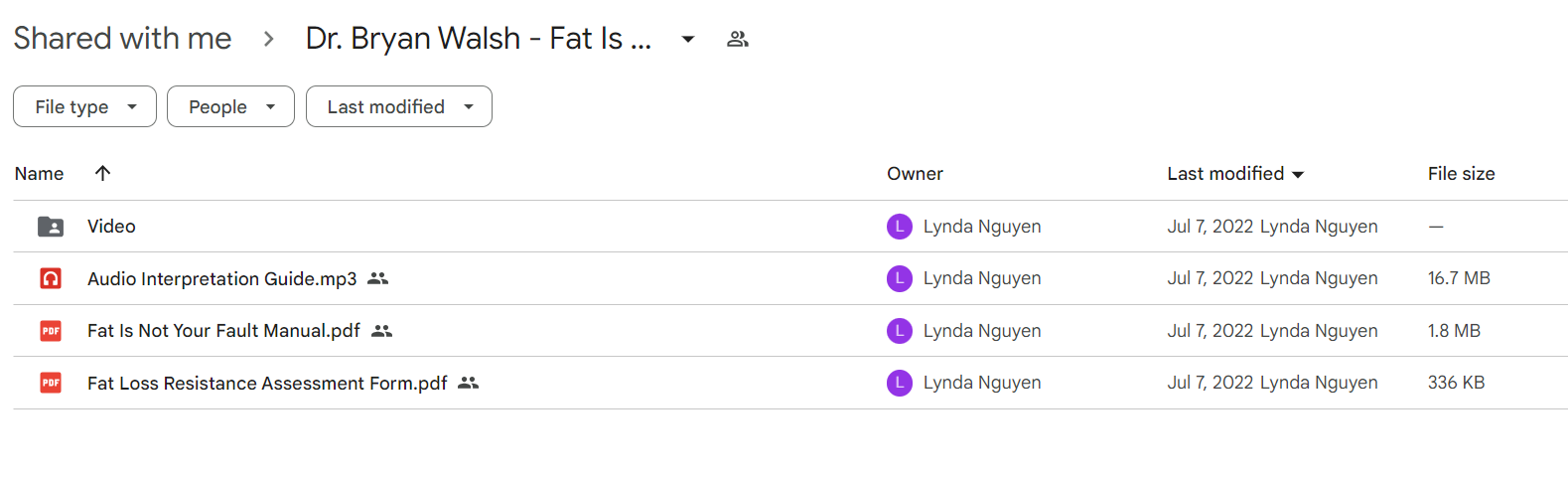Click the Jul 7, 2022 date in the Fat Loss Resistance Assessment Form row
The image size is (1568, 484).
point(1210,383)
